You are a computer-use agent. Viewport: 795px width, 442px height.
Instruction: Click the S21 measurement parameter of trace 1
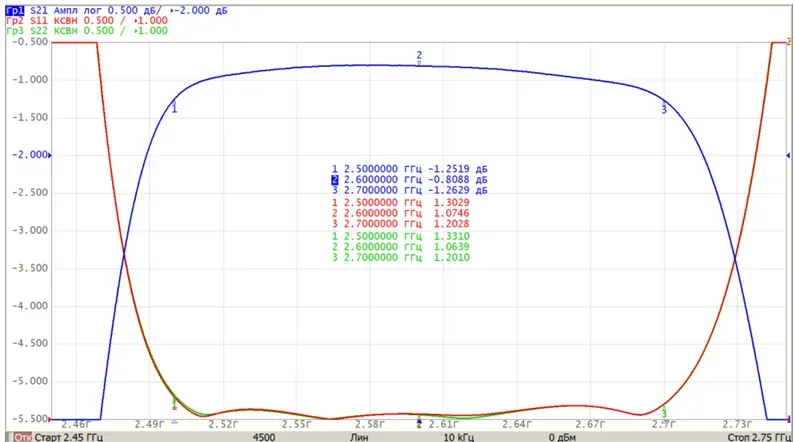(39, 11)
